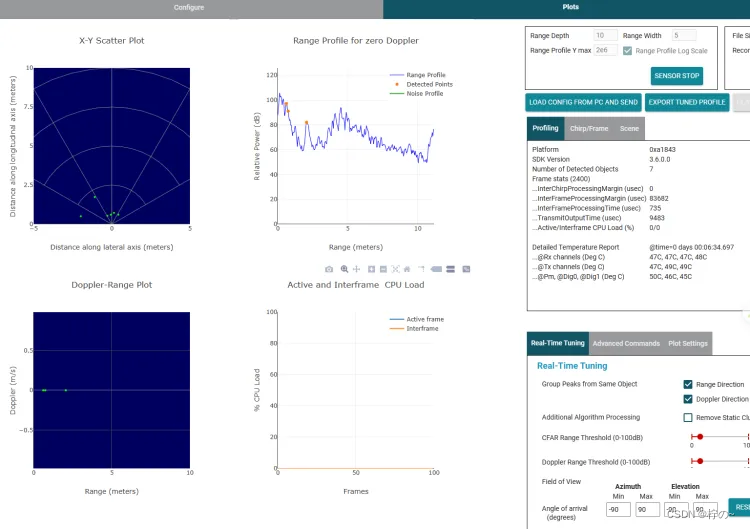The height and width of the screenshot is (529, 750).
Task: Click the SDK Version value 3.6.0.0
Action: click(x=660, y=159)
